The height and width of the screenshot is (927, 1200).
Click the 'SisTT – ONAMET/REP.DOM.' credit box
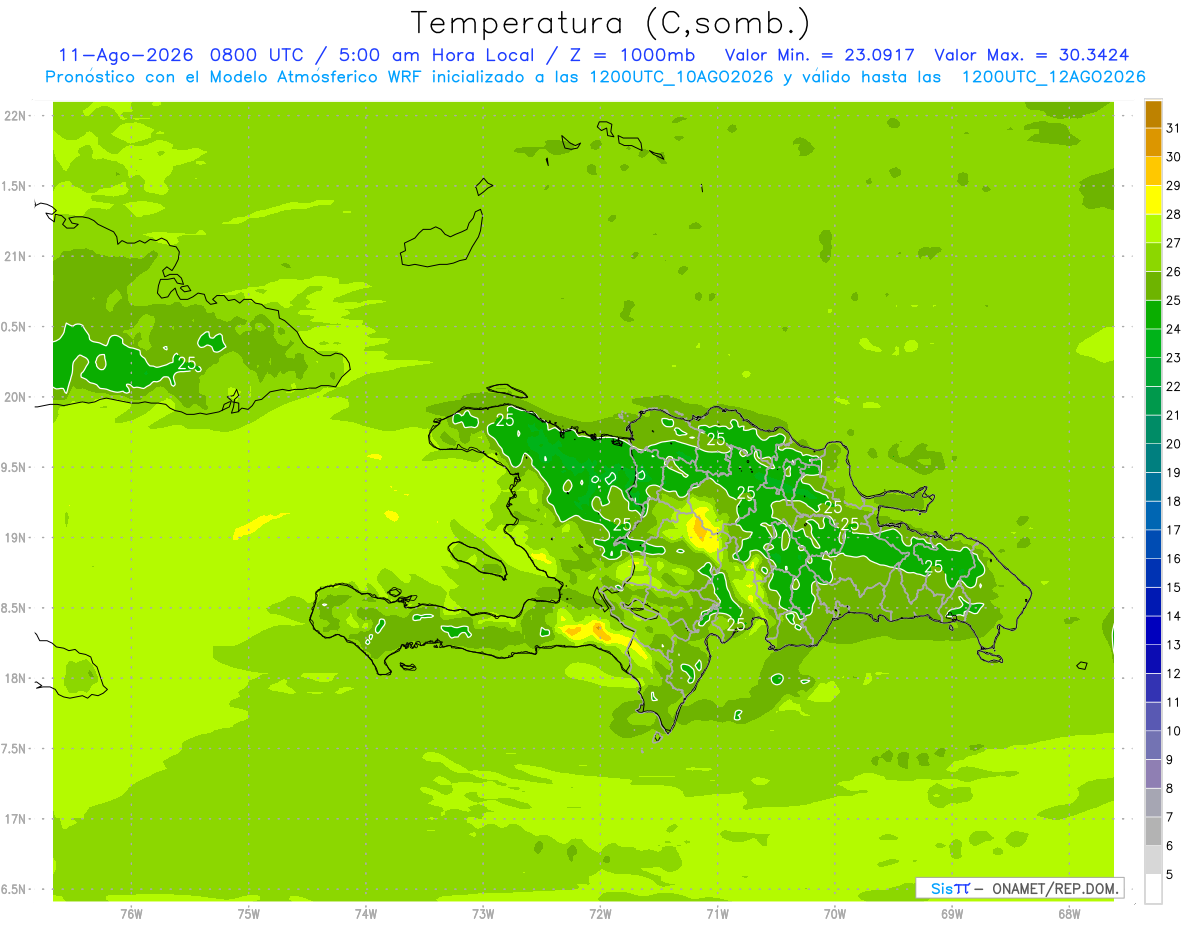coord(1020,888)
